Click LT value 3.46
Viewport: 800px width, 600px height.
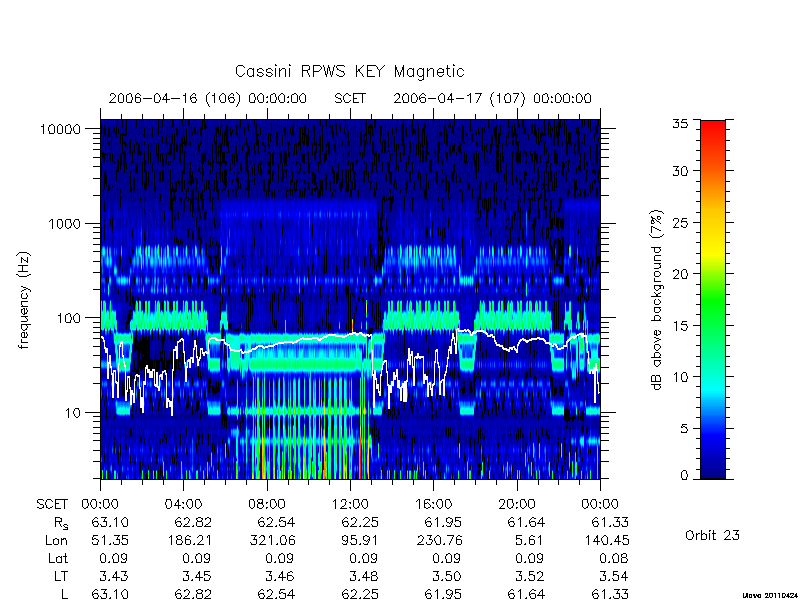point(281,577)
